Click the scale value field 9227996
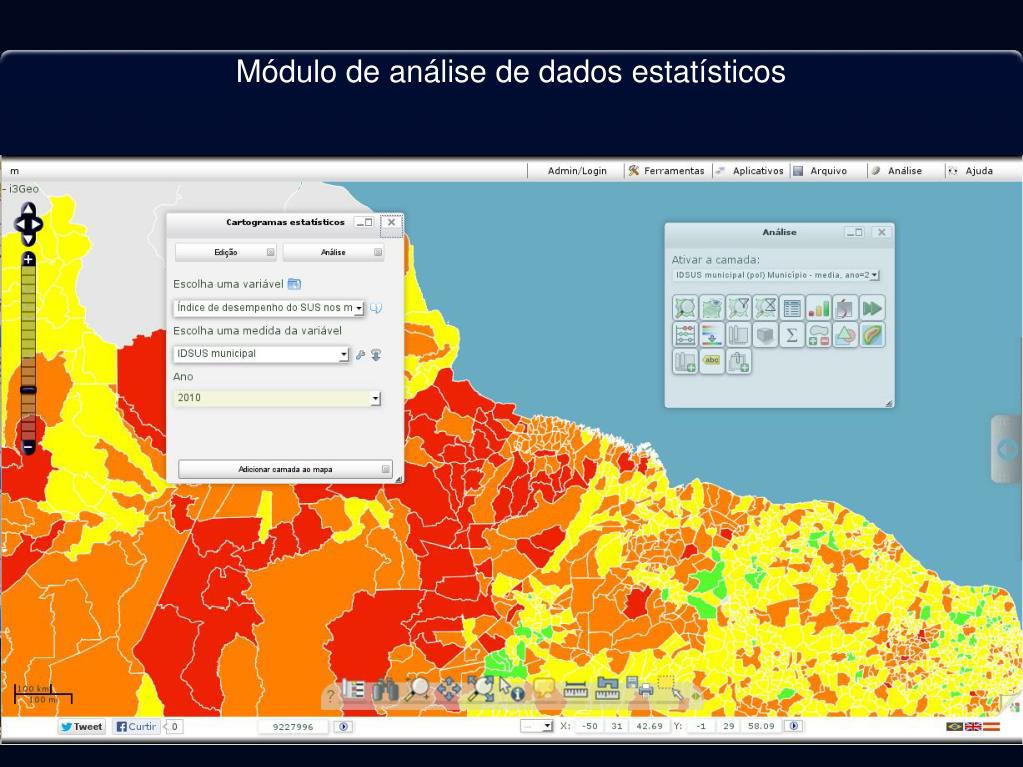Screen dimensions: 1023x767 (293, 727)
